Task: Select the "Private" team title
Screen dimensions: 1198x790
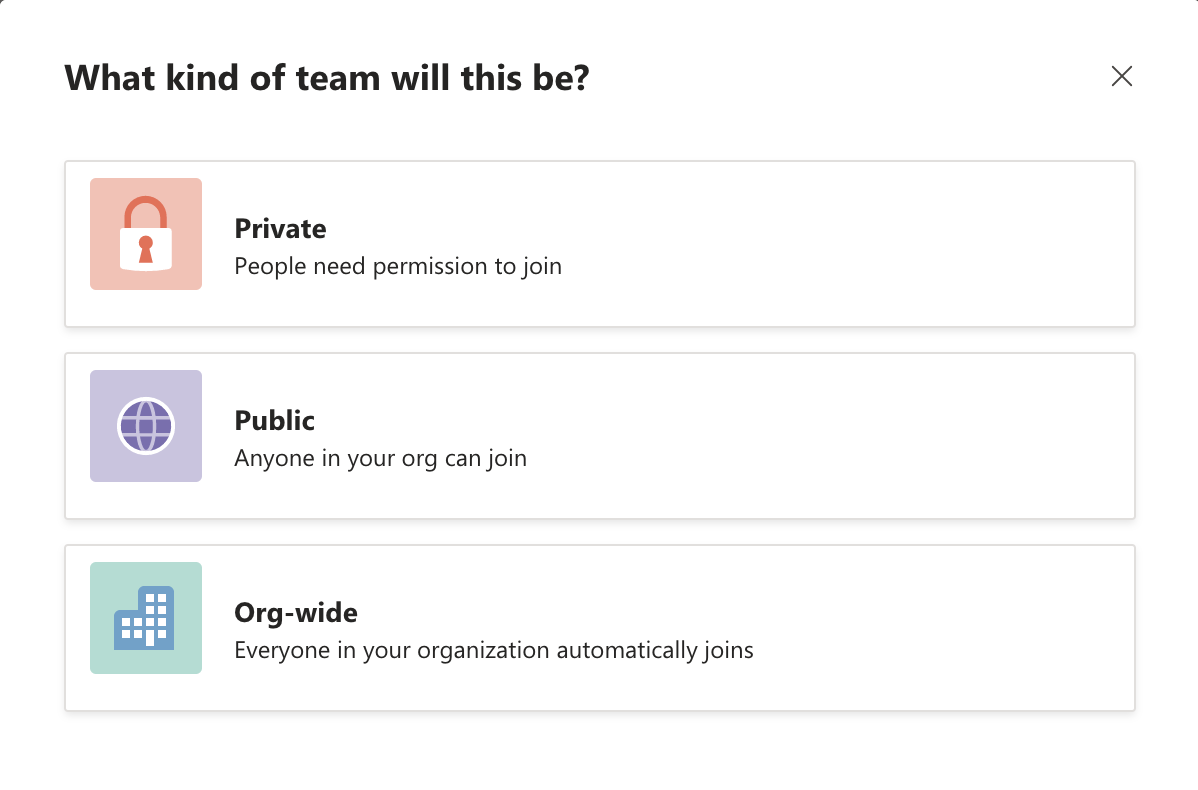Action: click(x=280, y=229)
